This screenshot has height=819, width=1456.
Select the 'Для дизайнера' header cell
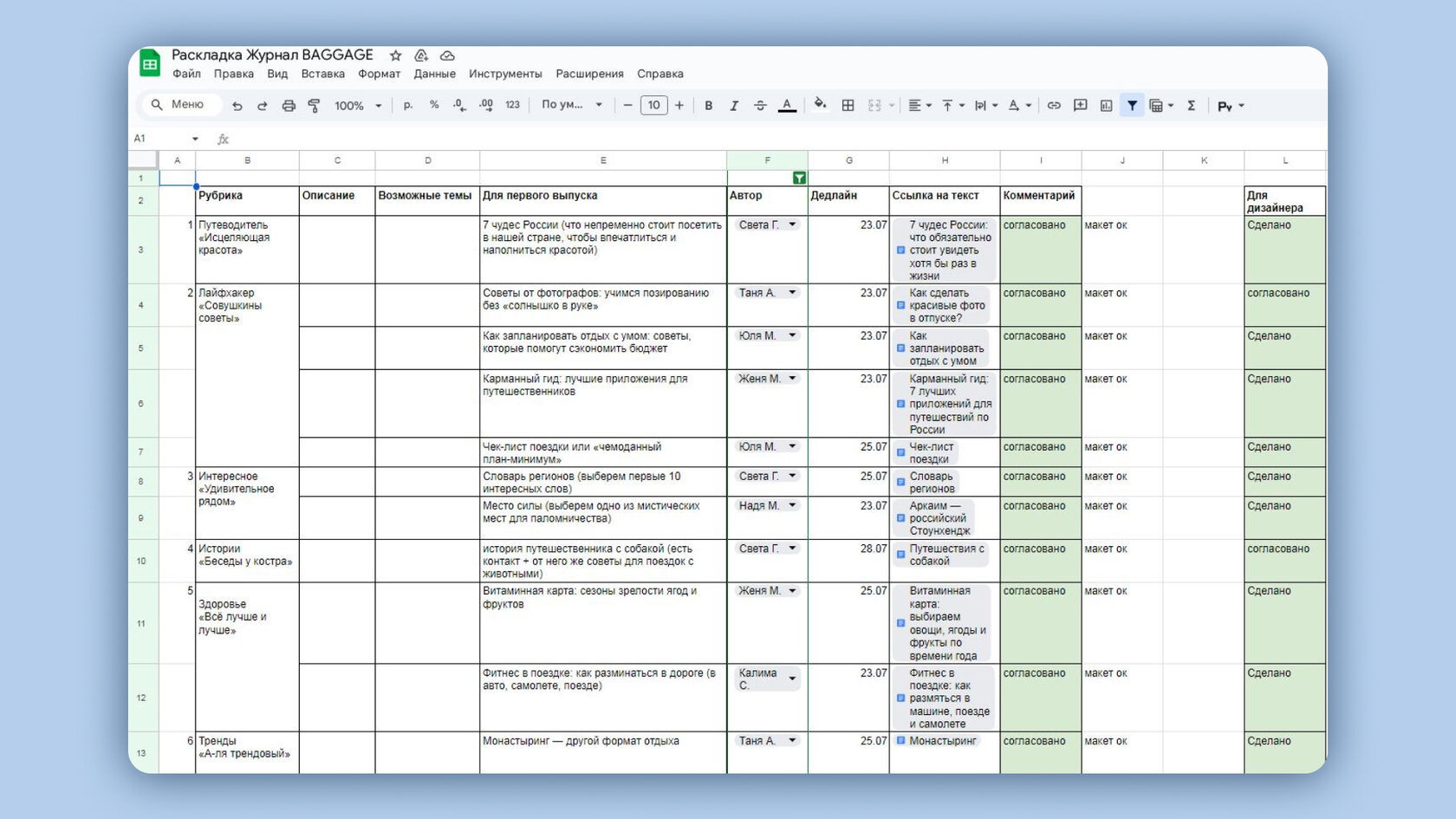pos(1284,201)
